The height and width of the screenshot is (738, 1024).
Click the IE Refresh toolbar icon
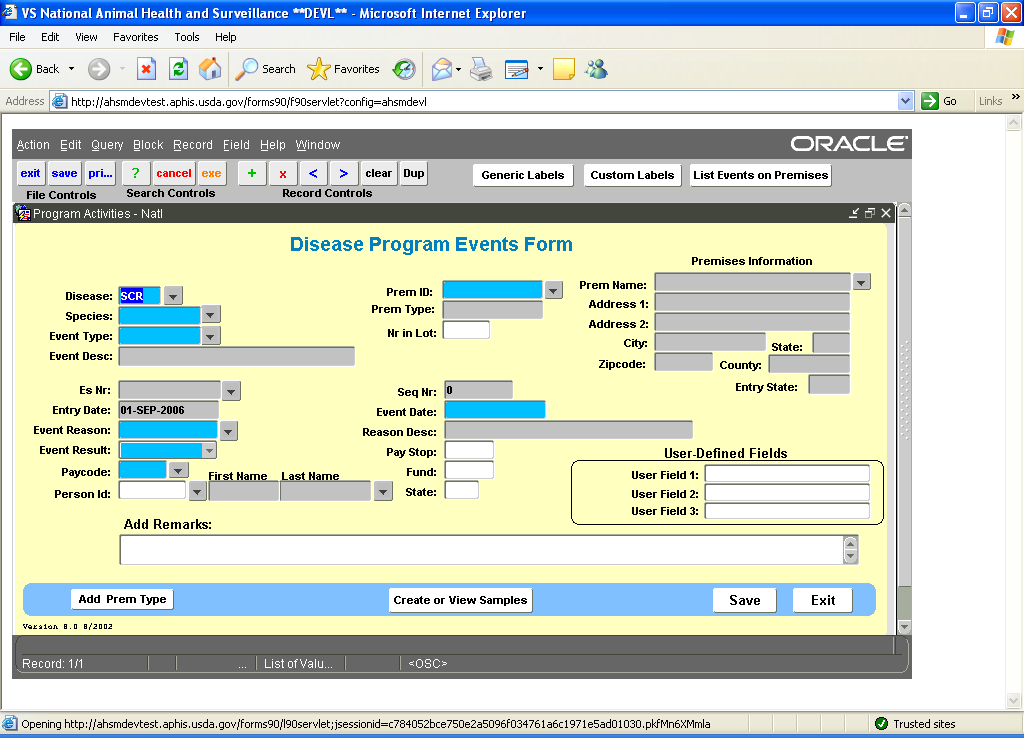(x=178, y=69)
